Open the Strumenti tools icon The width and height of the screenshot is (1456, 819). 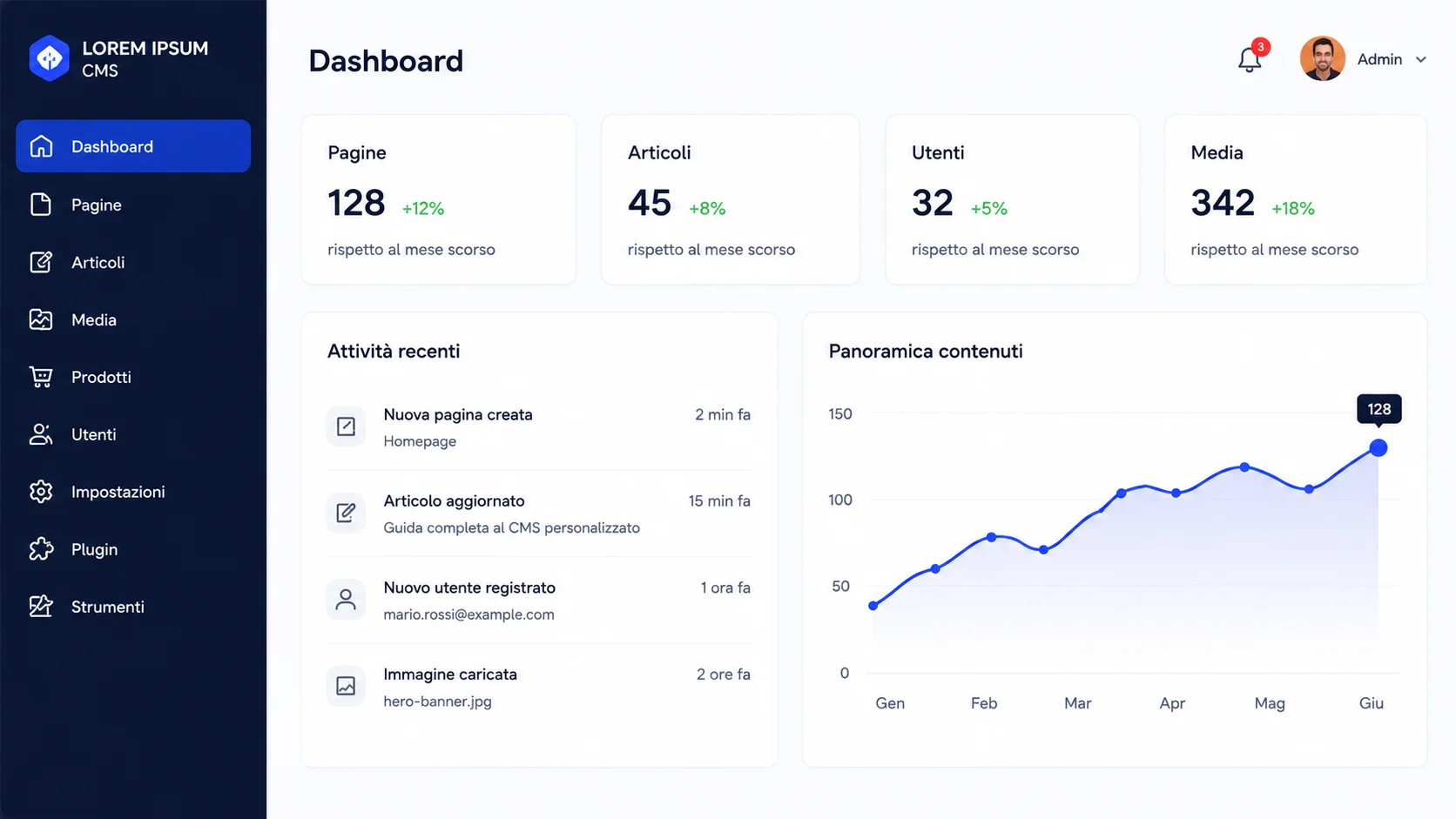(x=41, y=607)
